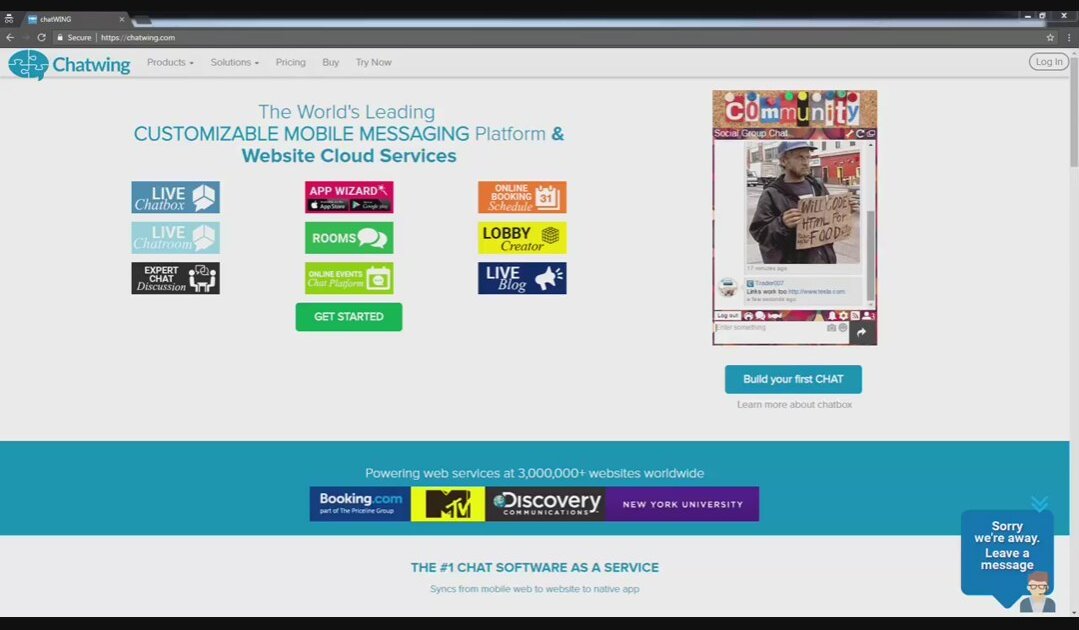Click the Trader007 user avatar
This screenshot has height=630, width=1079.
pyautogui.click(x=727, y=287)
